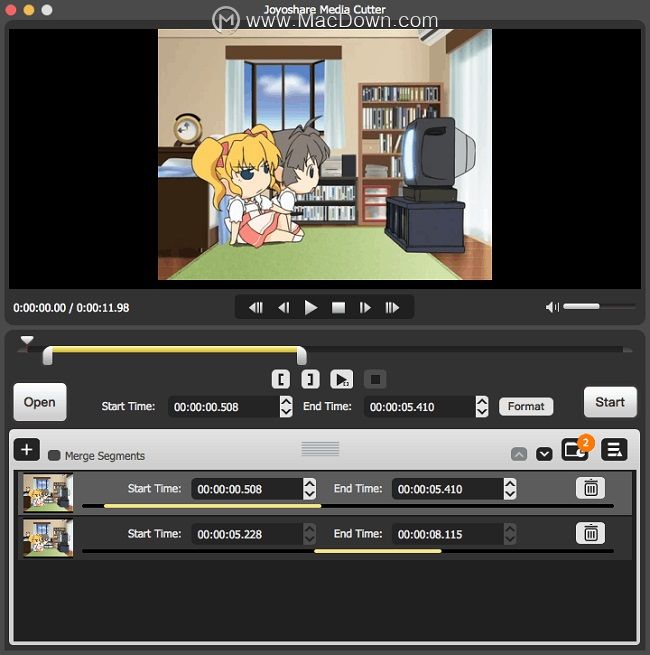Screen dimensions: 650x655
Task: Increase second segment Start Time stepper
Action: (310, 529)
